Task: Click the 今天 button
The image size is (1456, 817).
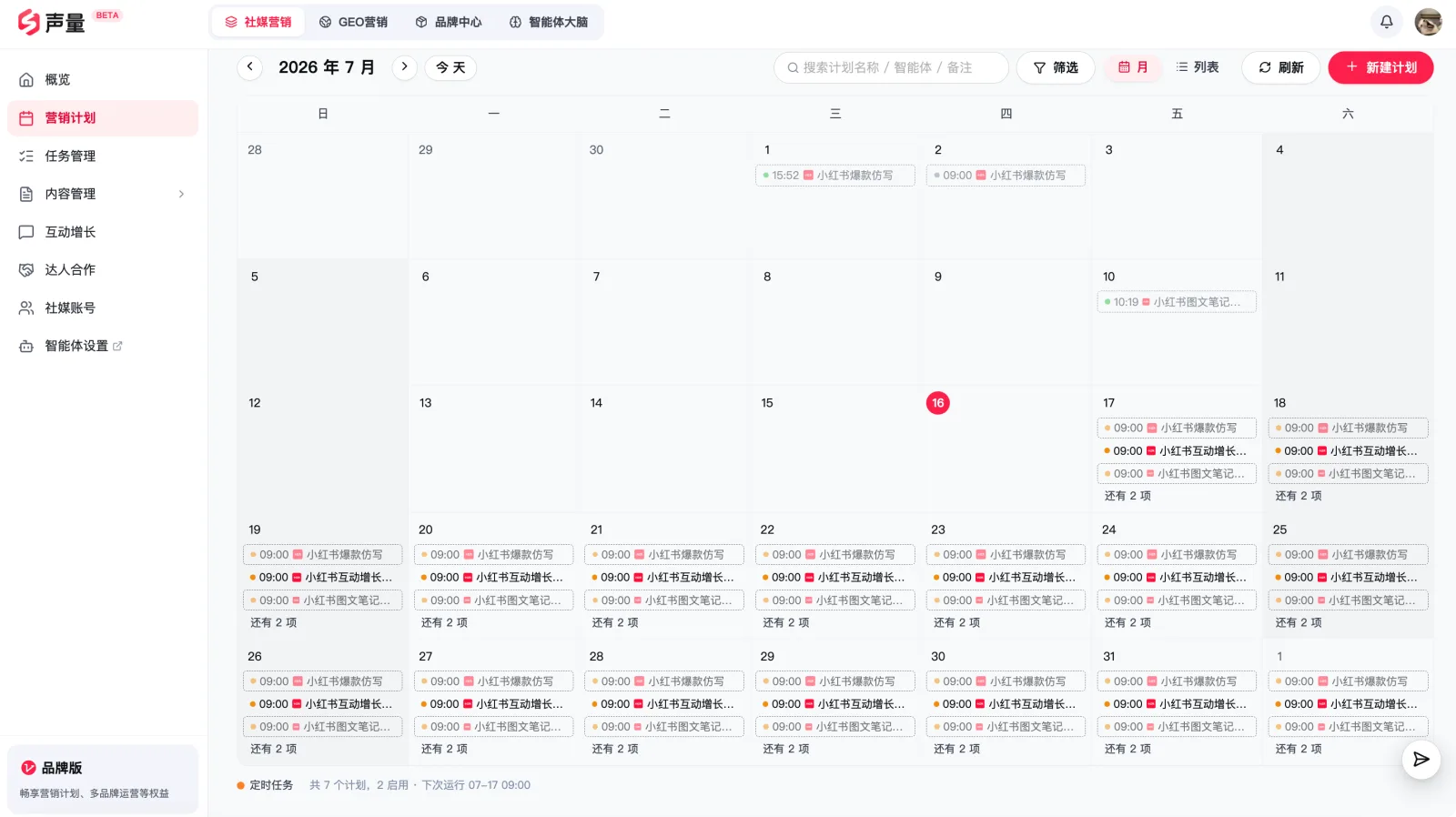Action: [450, 67]
